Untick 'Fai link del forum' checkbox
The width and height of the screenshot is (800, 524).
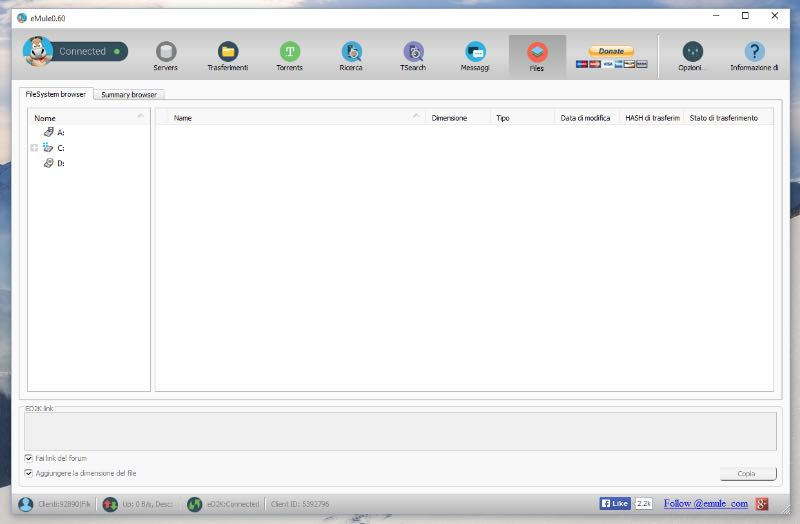28,458
